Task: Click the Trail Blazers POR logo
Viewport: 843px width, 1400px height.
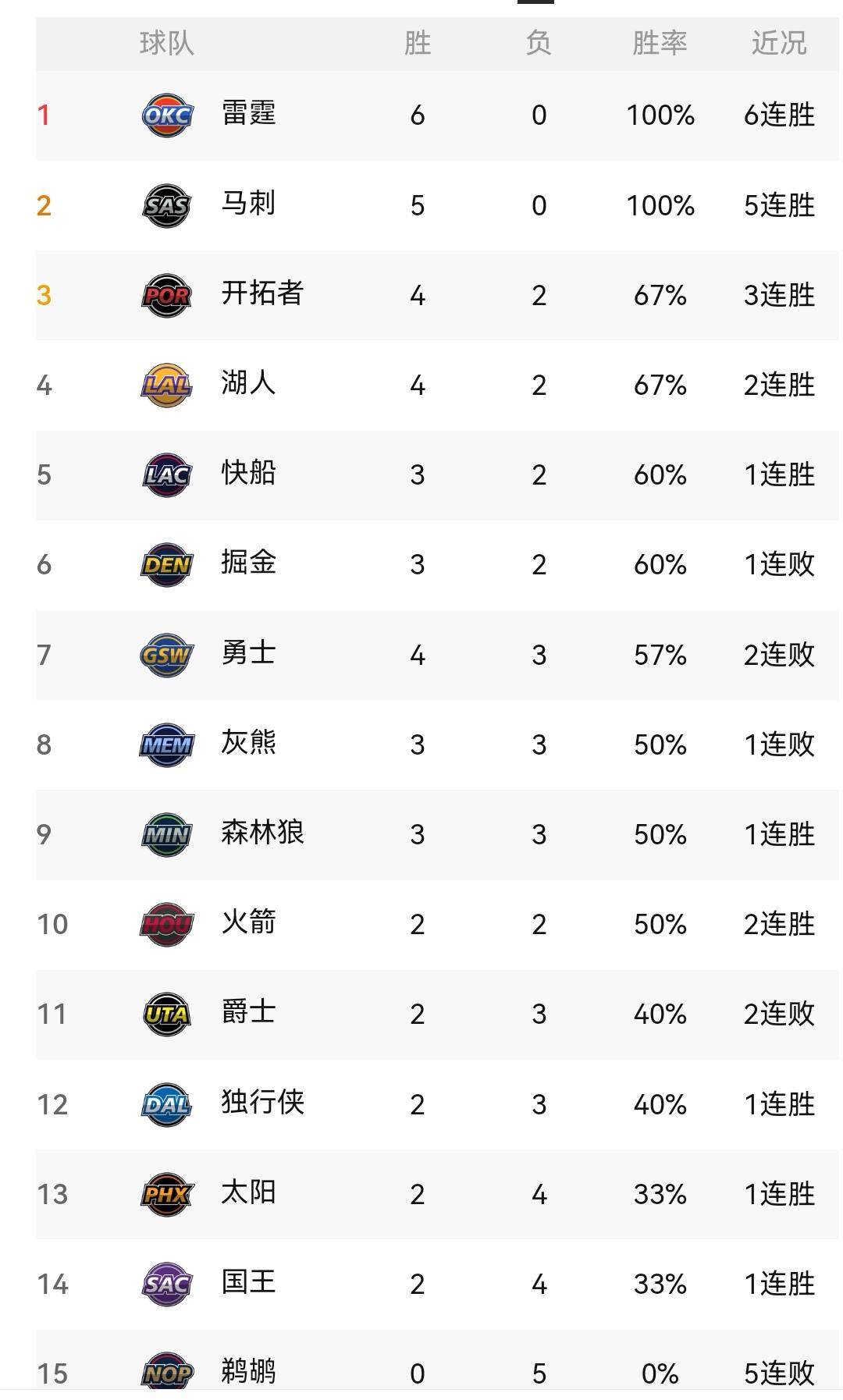Action: pyautogui.click(x=166, y=295)
